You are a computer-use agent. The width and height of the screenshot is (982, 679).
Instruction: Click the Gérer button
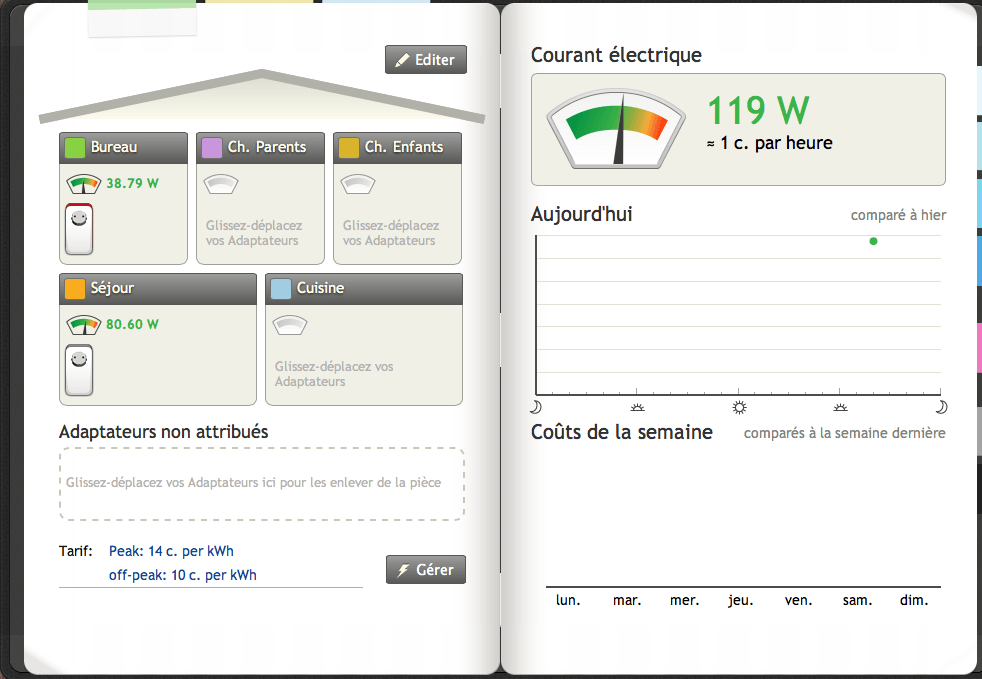[426, 569]
